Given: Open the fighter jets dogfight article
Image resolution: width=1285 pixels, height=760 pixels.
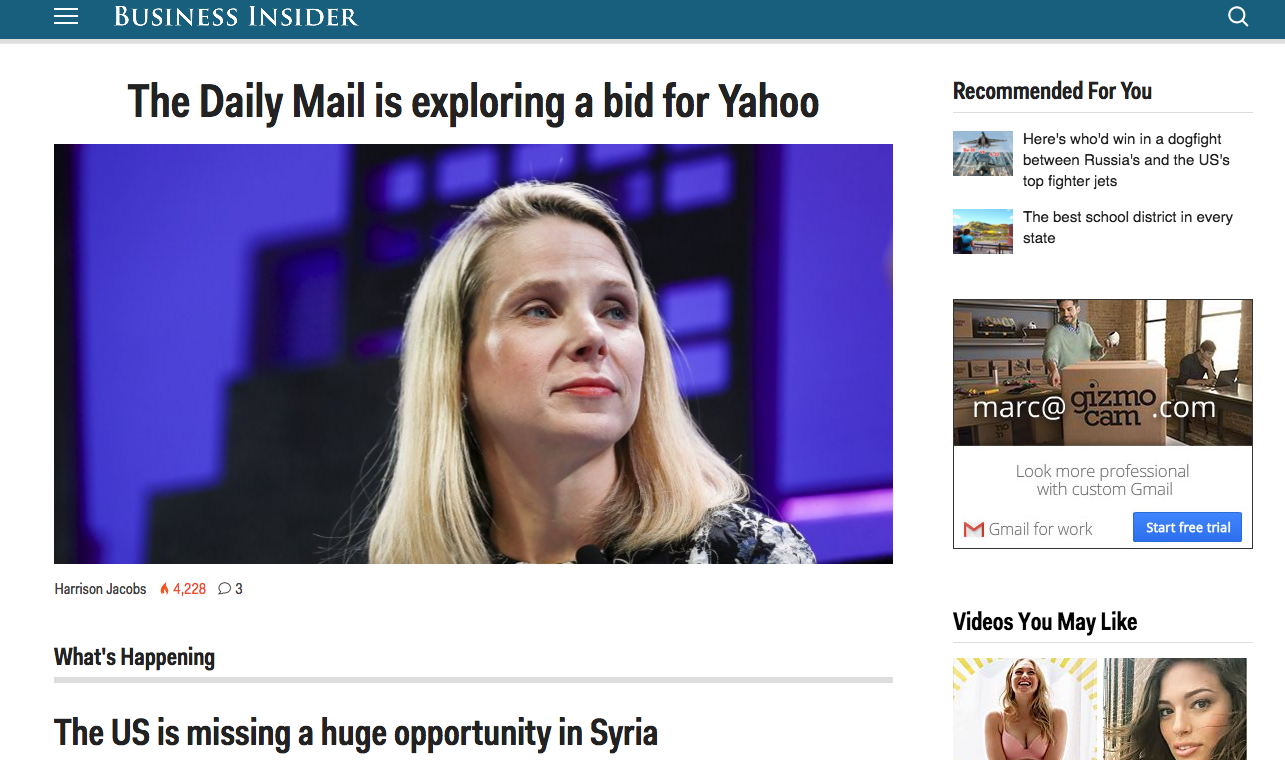Looking at the screenshot, I should (1126, 160).
